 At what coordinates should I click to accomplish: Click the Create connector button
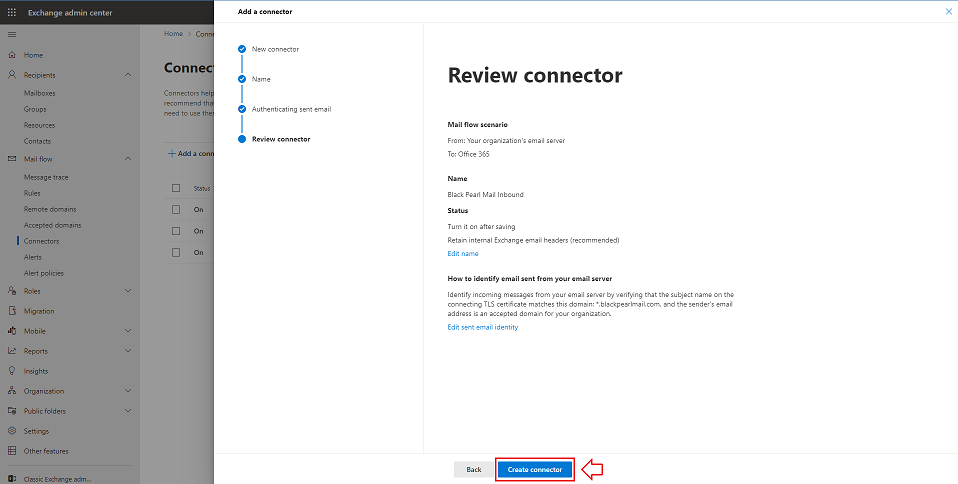(x=535, y=469)
